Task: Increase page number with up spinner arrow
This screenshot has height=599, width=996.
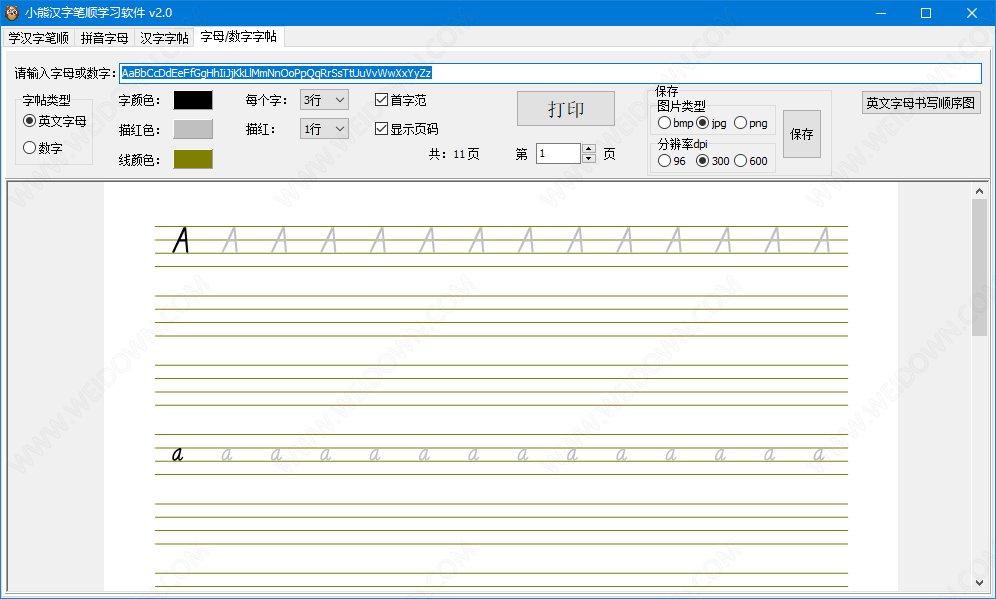Action: click(589, 149)
